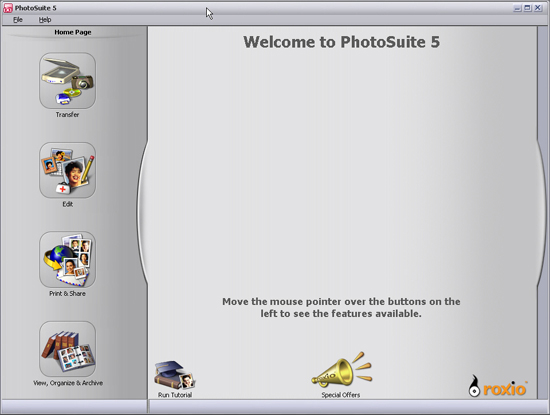Maximize the PhotoSuite 5 window
550x415 pixels.
click(528, 8)
